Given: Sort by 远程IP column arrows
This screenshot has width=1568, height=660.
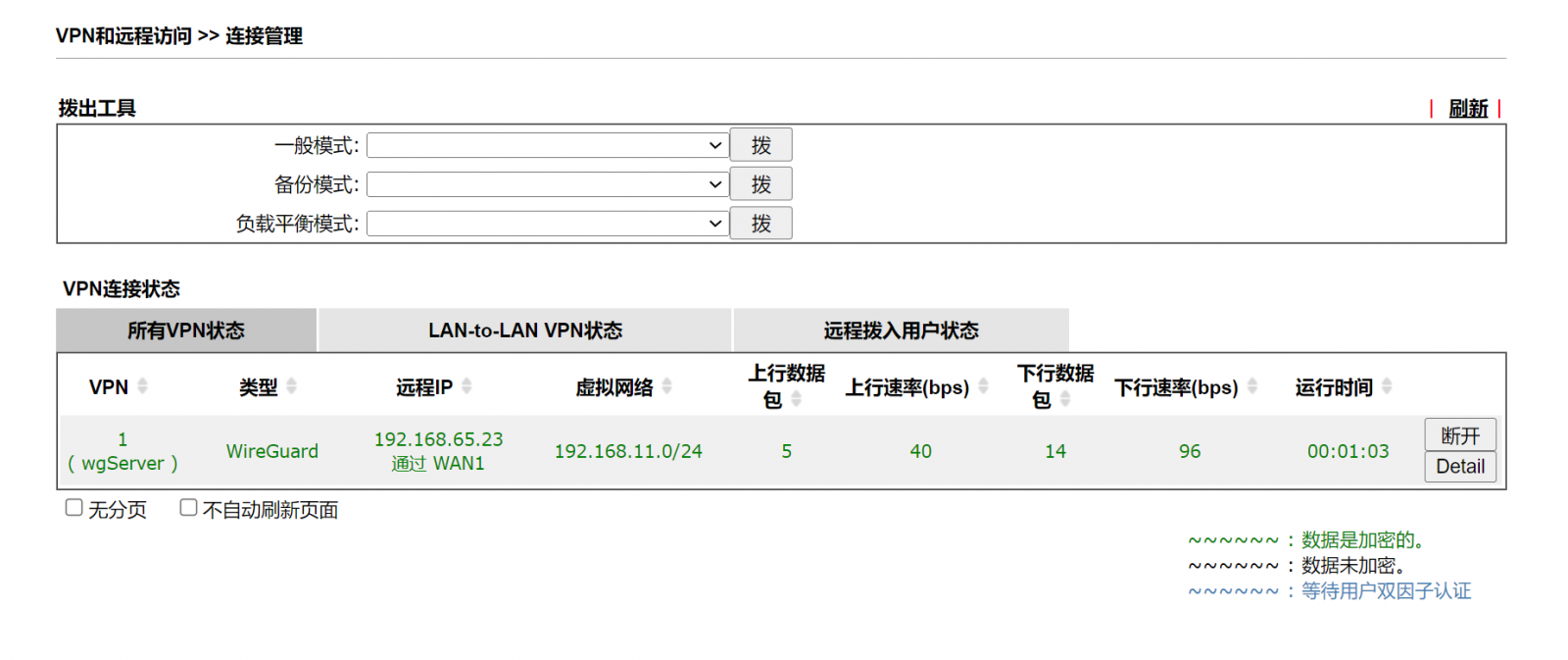Looking at the screenshot, I should click(x=466, y=386).
